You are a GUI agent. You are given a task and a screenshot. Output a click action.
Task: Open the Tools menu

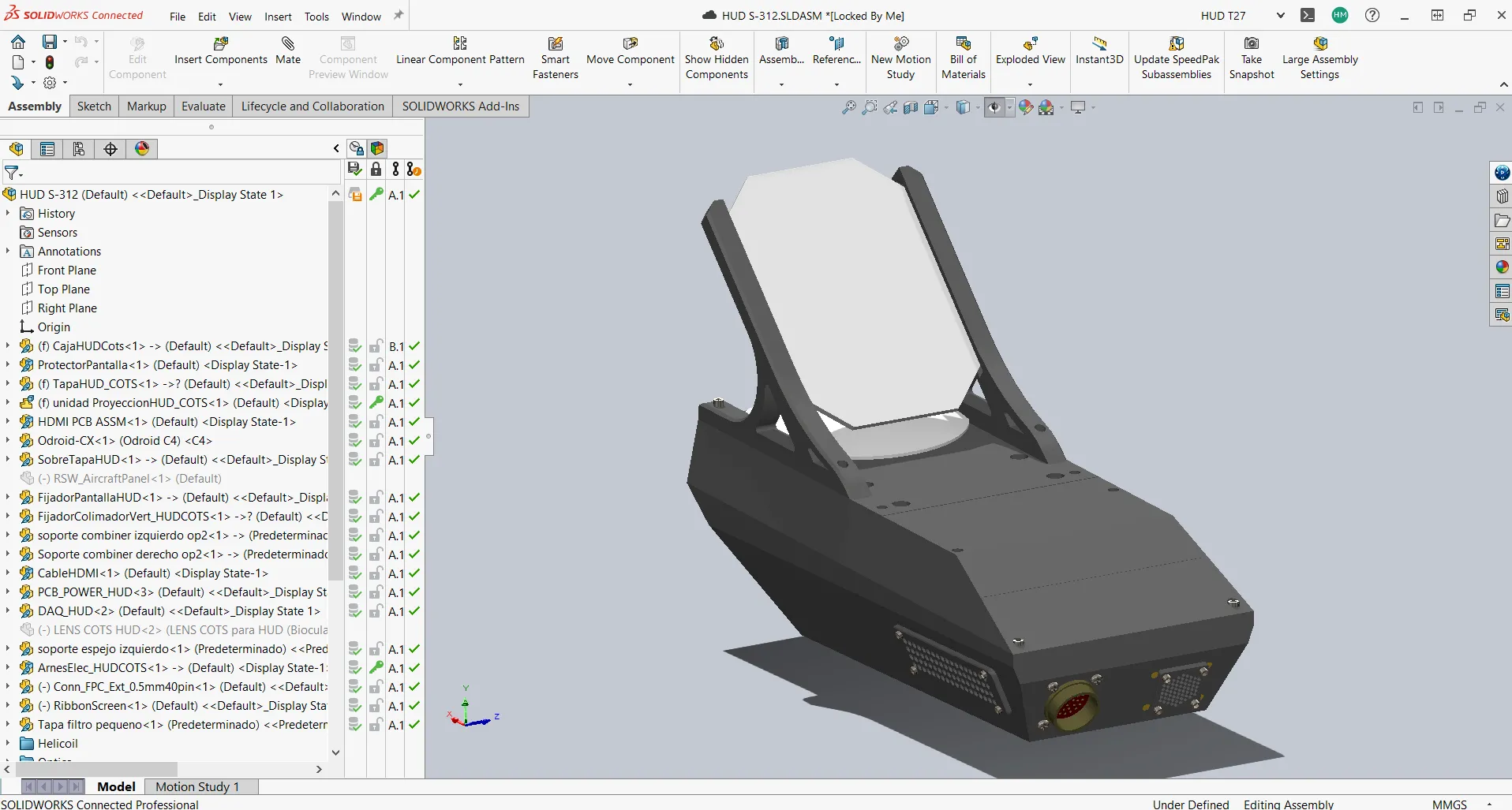[x=316, y=16]
